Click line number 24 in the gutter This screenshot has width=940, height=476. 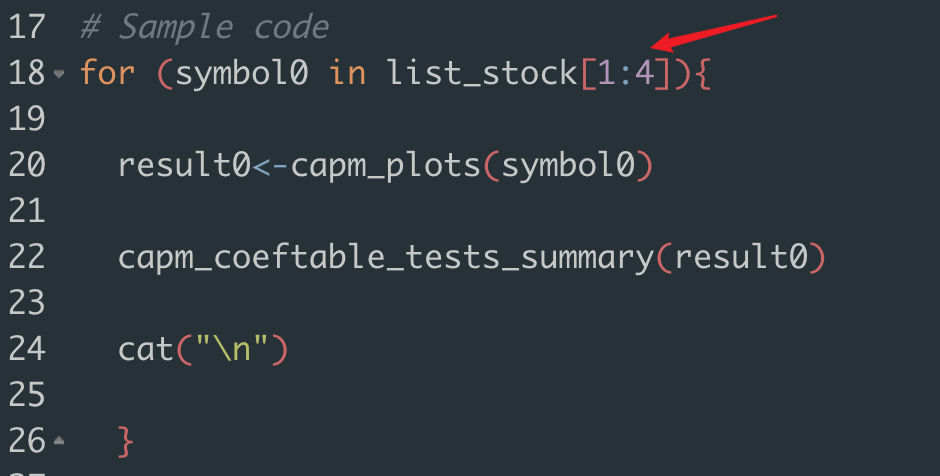(x=26, y=349)
